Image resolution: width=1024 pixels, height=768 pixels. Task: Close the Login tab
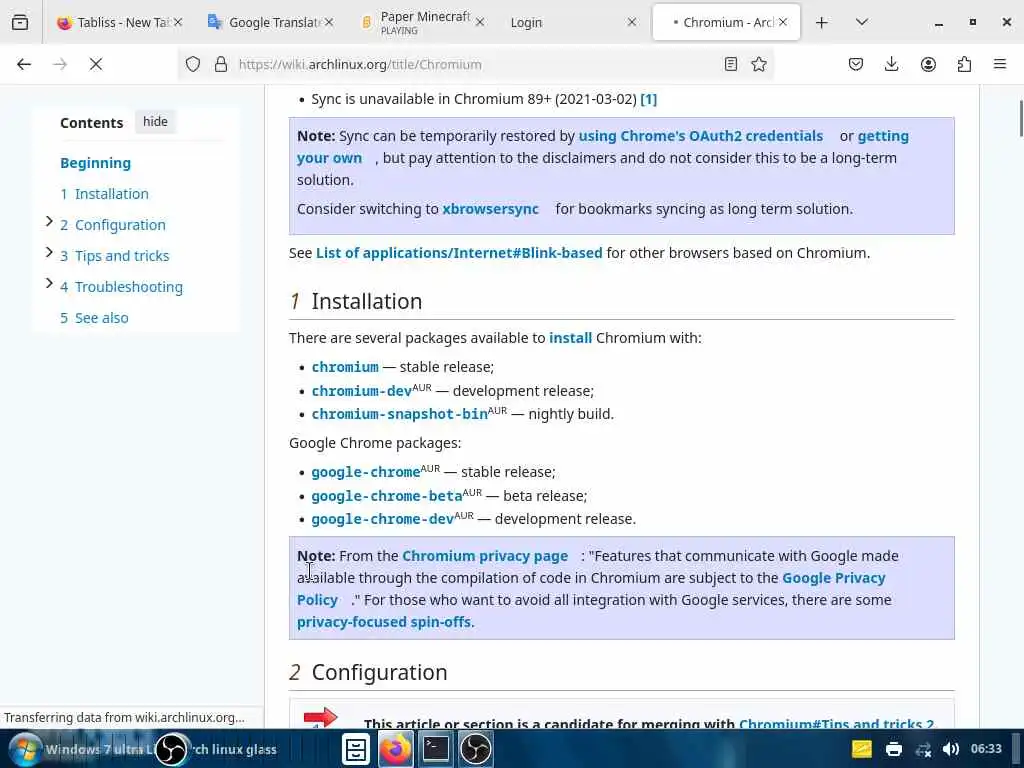632,22
